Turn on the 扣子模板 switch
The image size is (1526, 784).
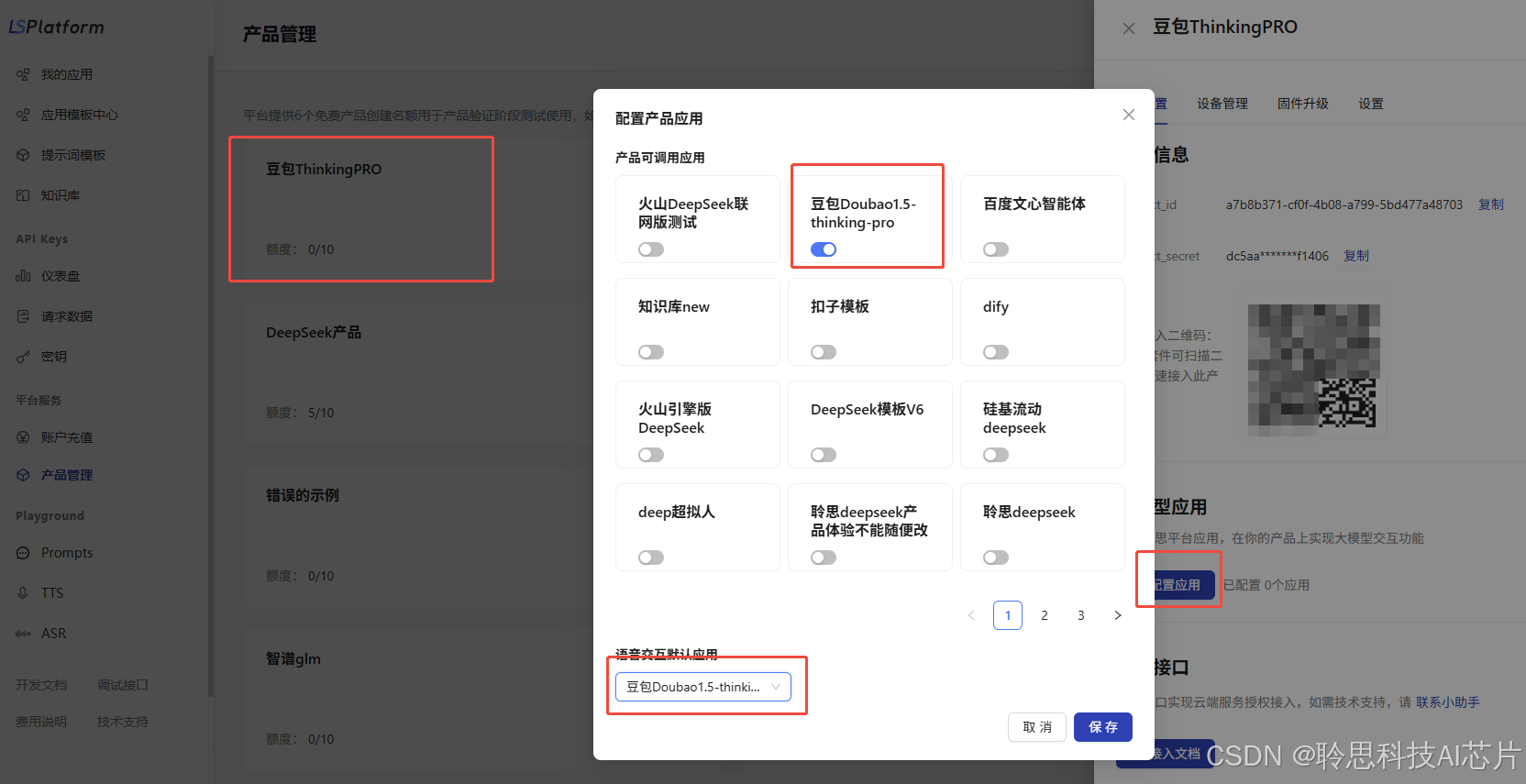[x=824, y=352]
